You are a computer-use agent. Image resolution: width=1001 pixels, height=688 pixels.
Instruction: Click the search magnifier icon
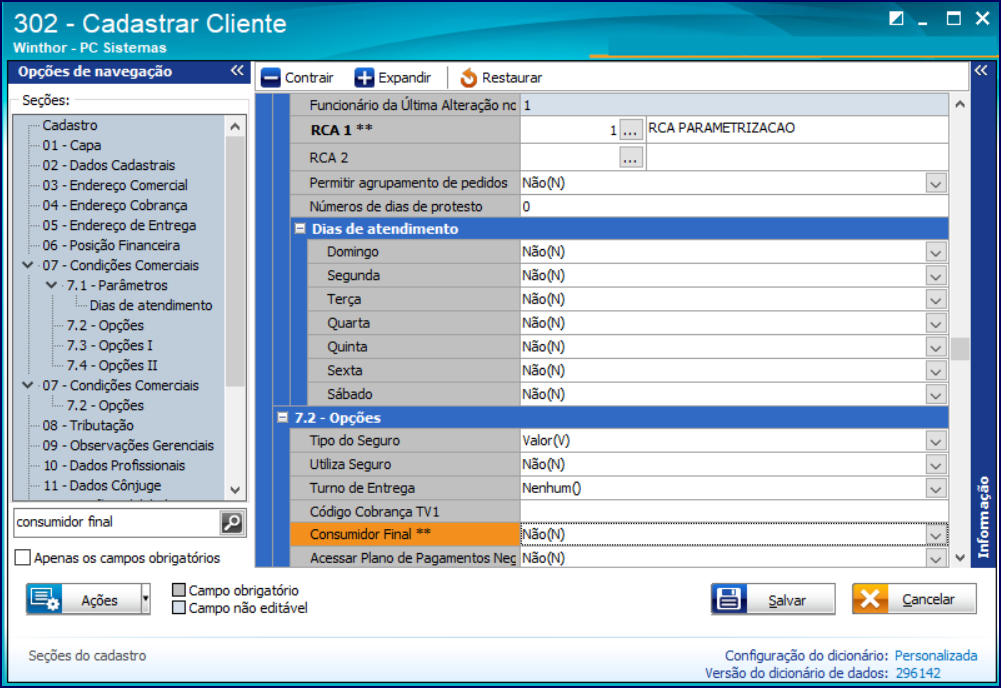(x=232, y=523)
